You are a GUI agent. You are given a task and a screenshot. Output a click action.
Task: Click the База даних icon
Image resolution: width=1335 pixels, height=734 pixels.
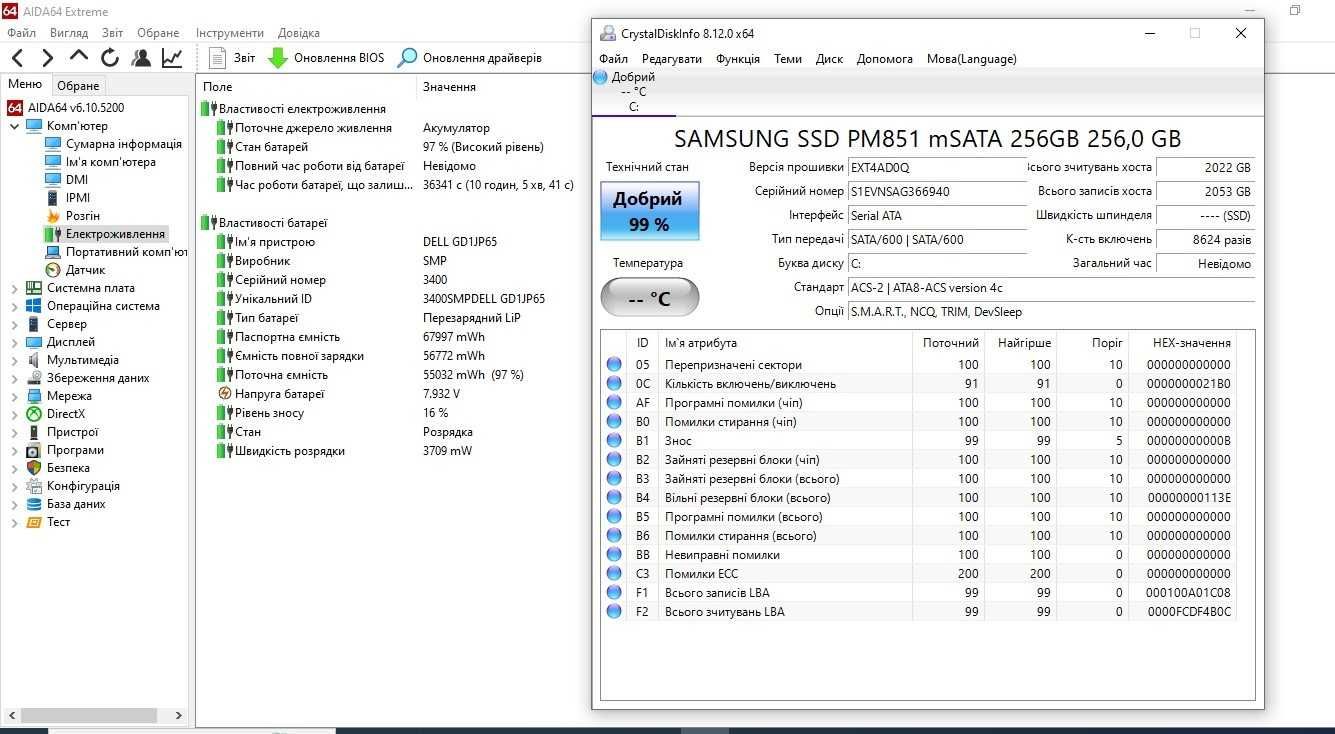pos(34,504)
